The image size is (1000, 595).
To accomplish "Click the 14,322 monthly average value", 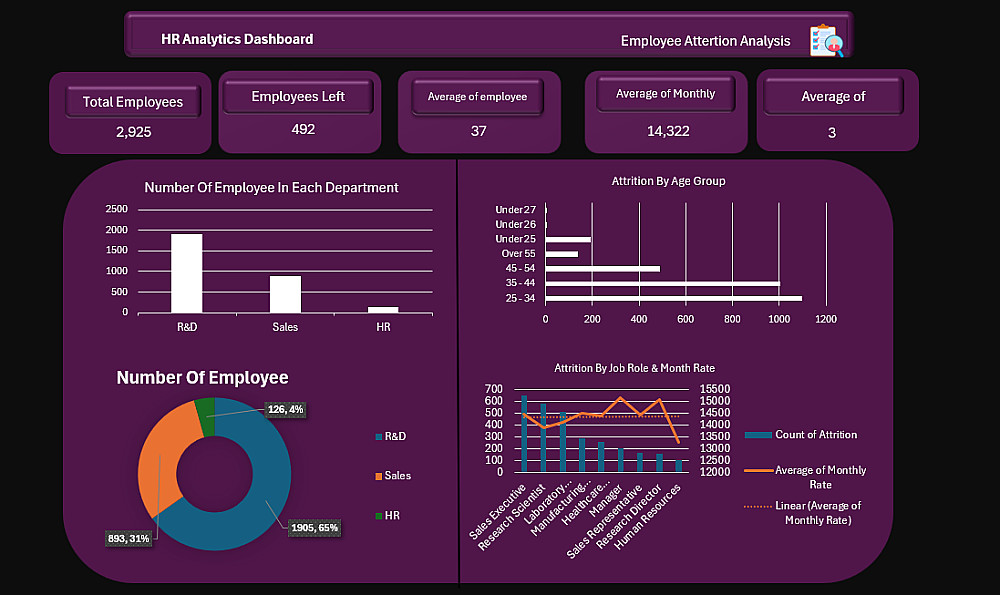I will tap(668, 131).
